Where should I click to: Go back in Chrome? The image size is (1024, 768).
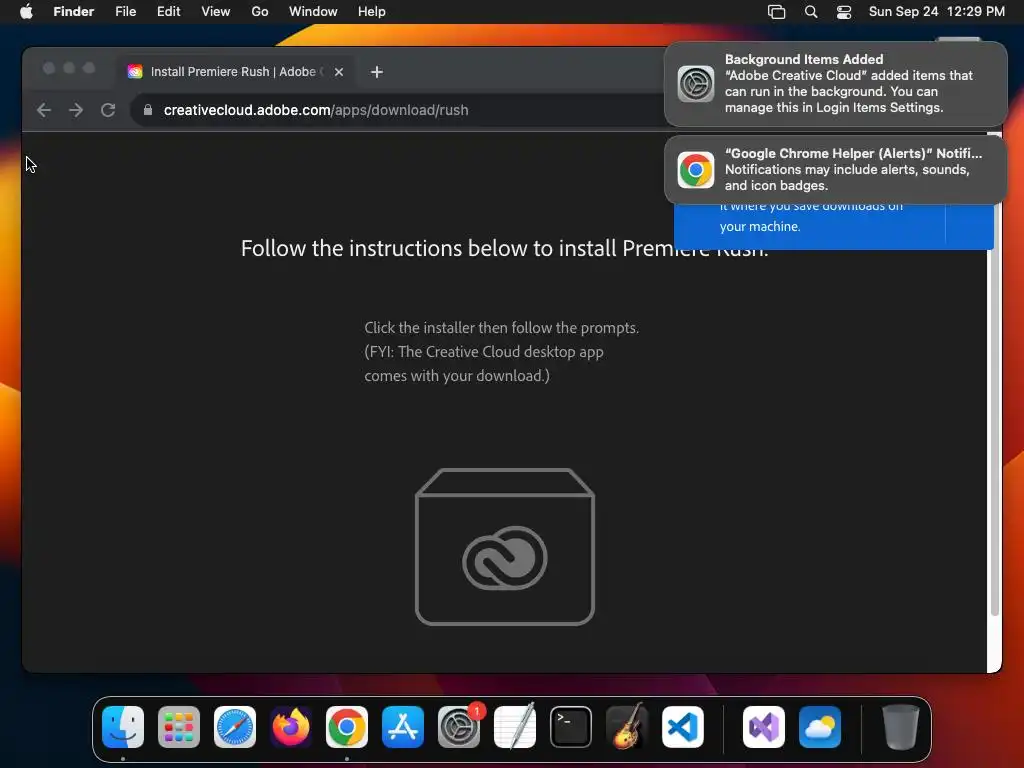click(x=44, y=110)
